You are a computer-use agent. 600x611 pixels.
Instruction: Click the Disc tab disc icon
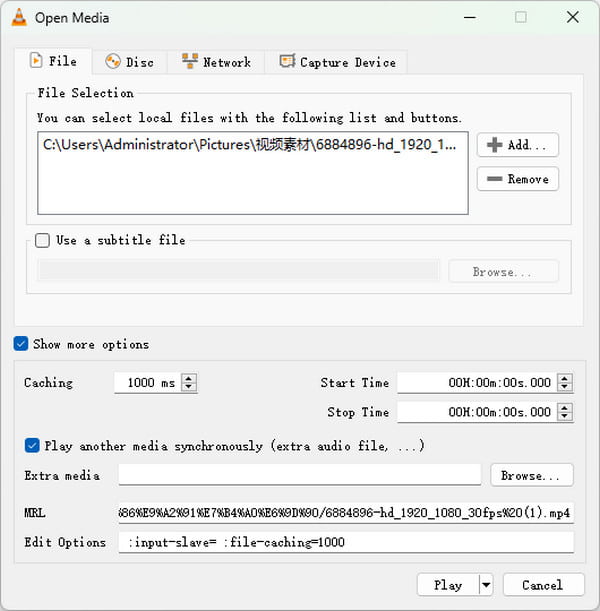[x=113, y=62]
